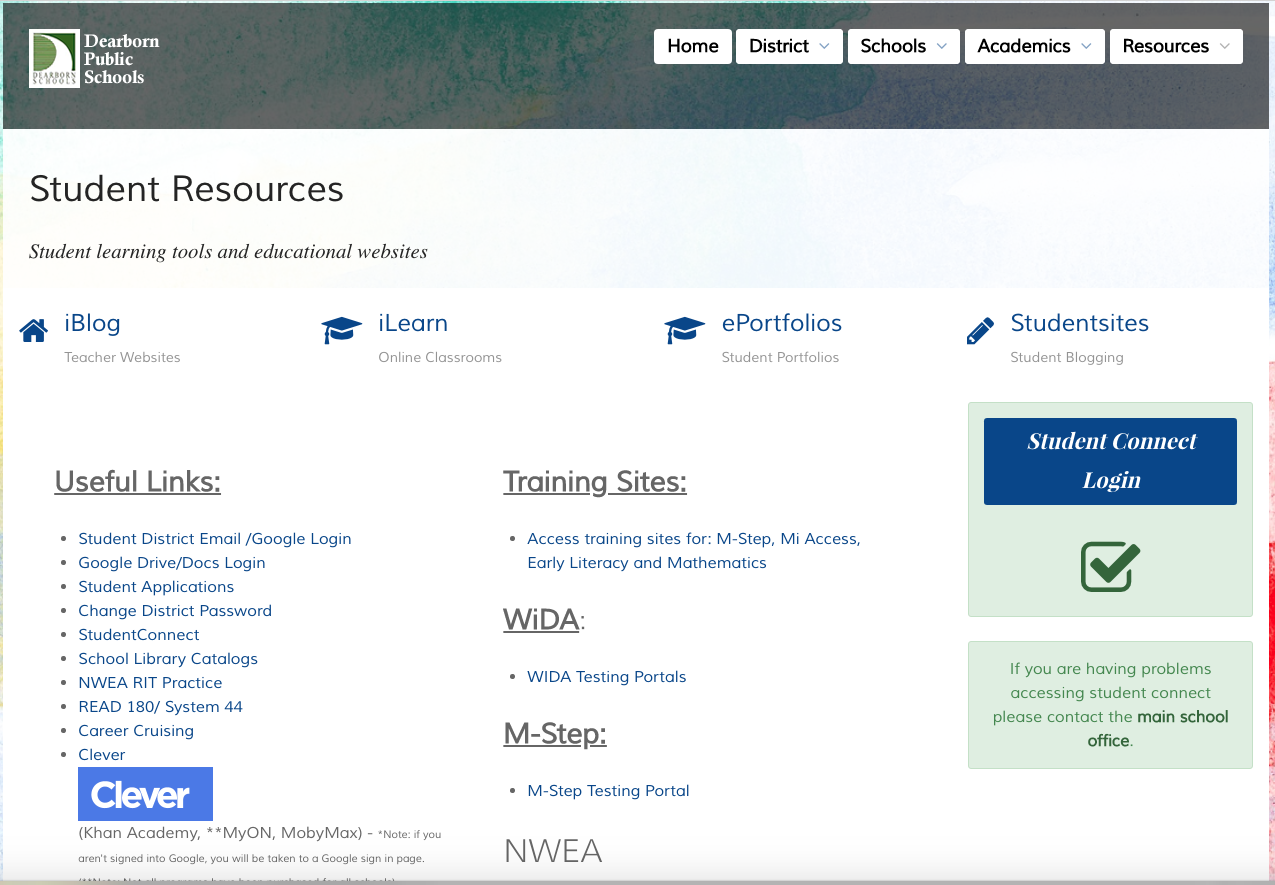Click the ePortfolios graduation cap icon
The image size is (1275, 885).
(685, 330)
